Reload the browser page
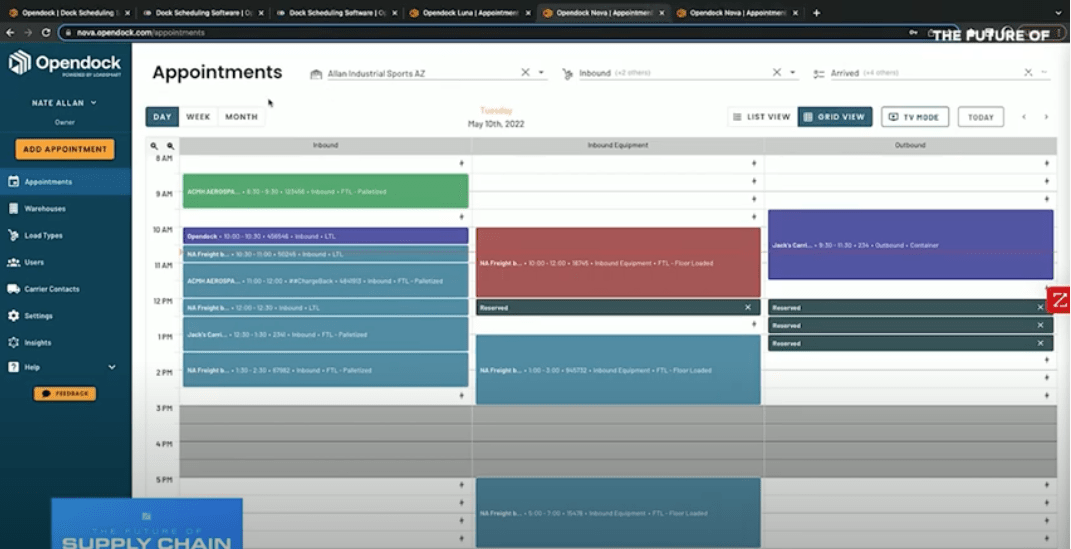The height and width of the screenshot is (549, 1071). [46, 32]
